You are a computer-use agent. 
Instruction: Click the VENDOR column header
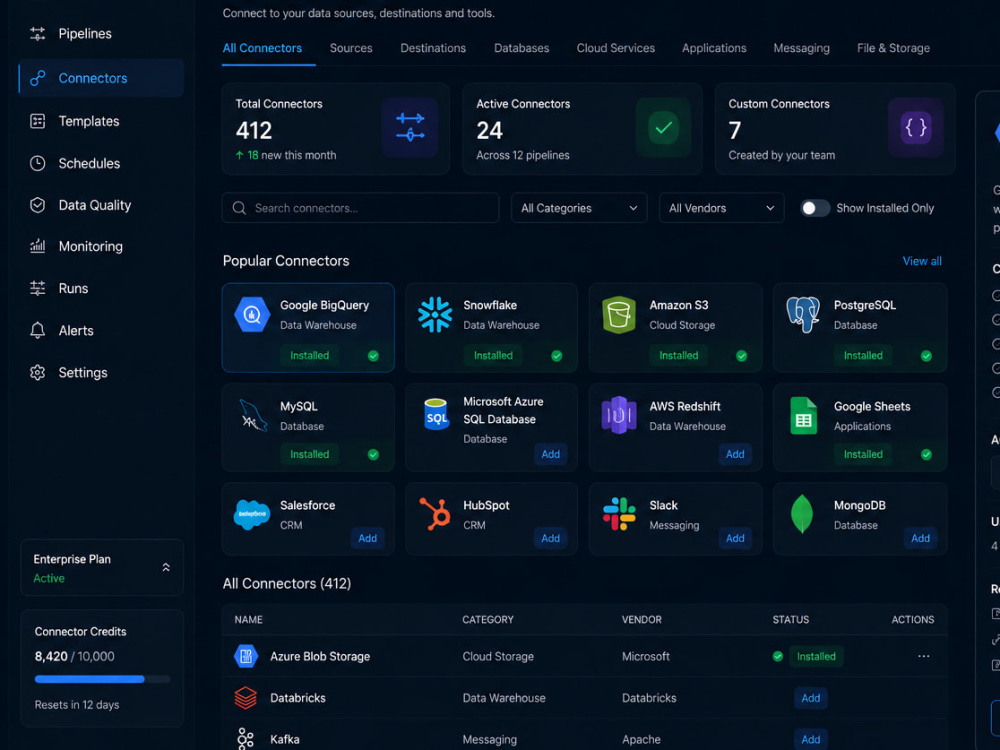point(642,620)
